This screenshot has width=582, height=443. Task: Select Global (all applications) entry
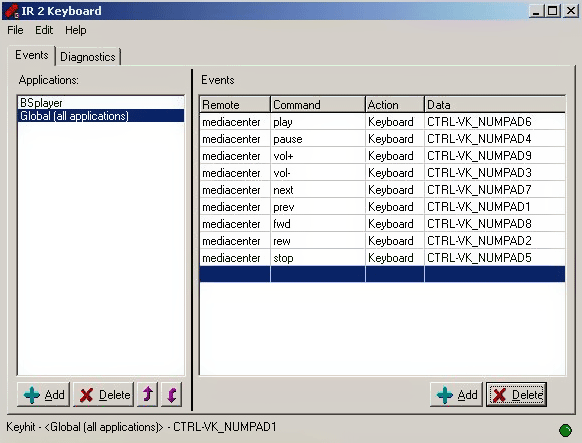click(x=101, y=116)
